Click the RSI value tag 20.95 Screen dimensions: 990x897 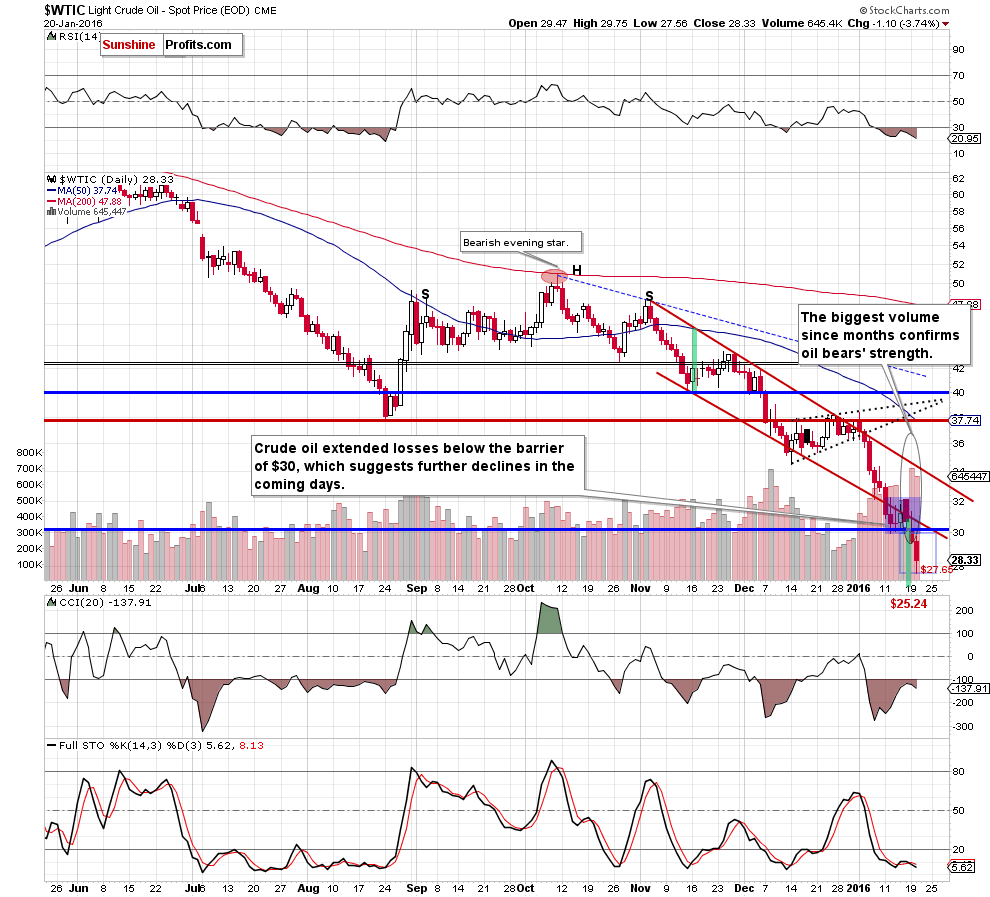click(965, 138)
